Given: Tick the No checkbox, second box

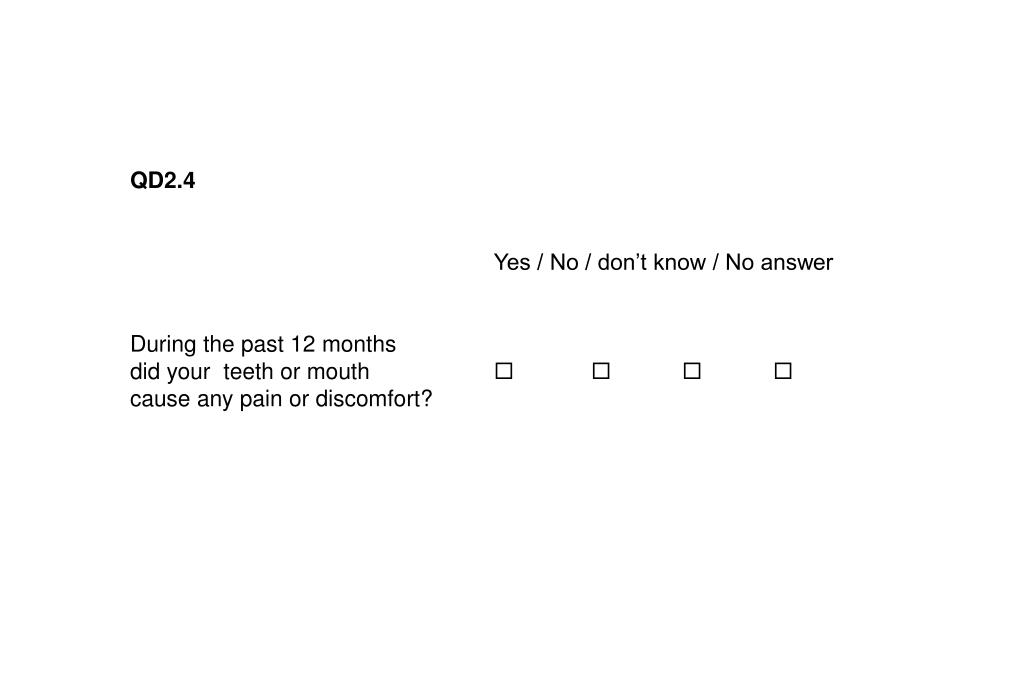Looking at the screenshot, I should coord(601,371).
